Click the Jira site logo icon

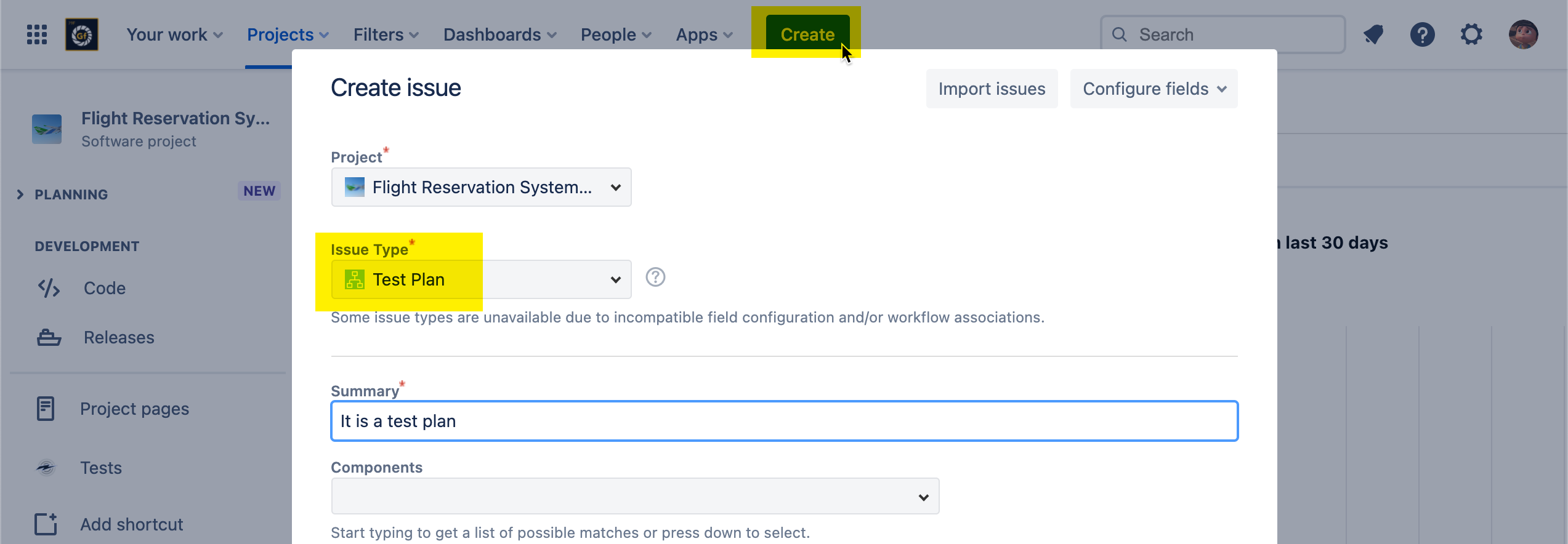click(82, 34)
